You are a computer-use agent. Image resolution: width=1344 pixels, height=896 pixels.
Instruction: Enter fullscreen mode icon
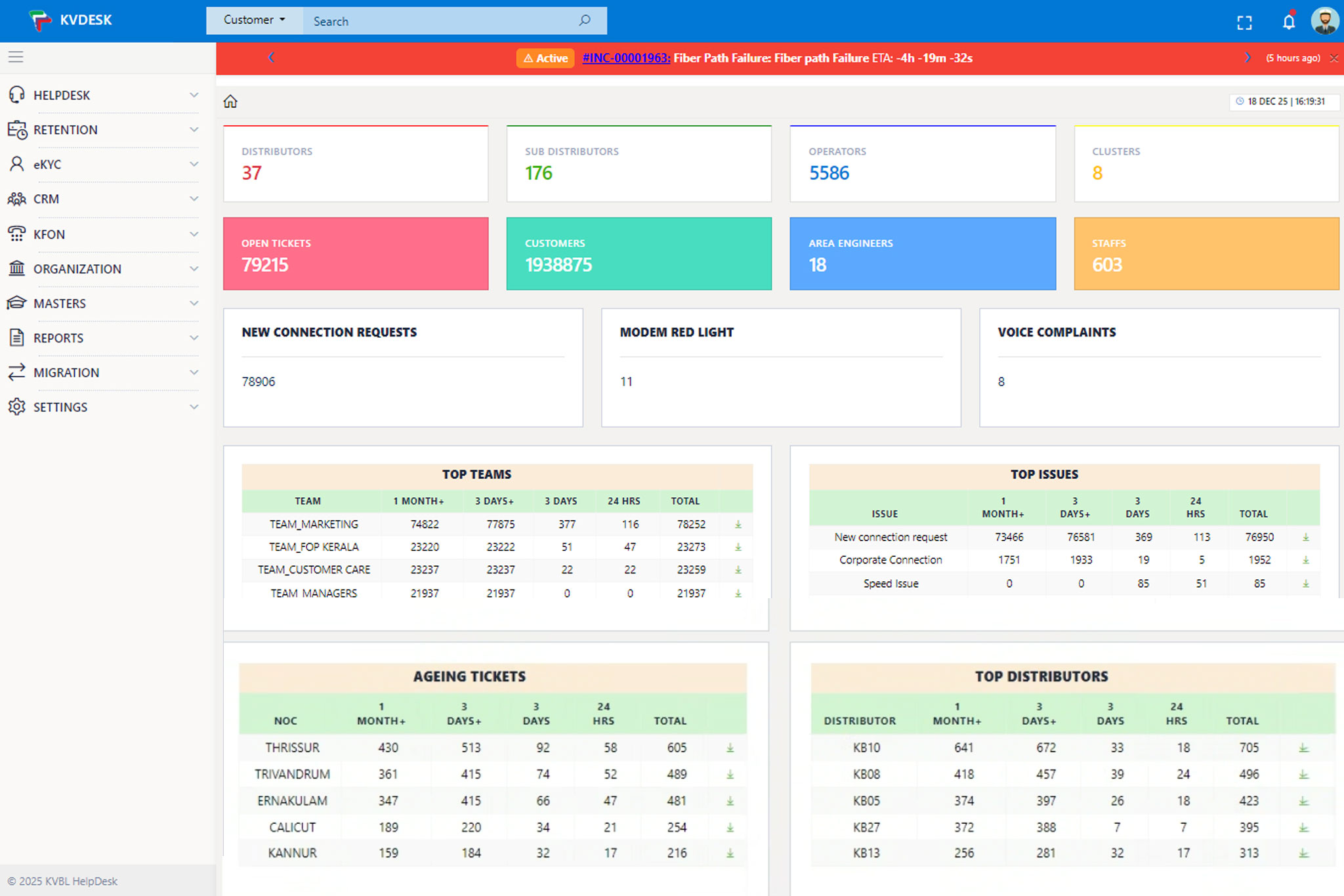(1244, 23)
